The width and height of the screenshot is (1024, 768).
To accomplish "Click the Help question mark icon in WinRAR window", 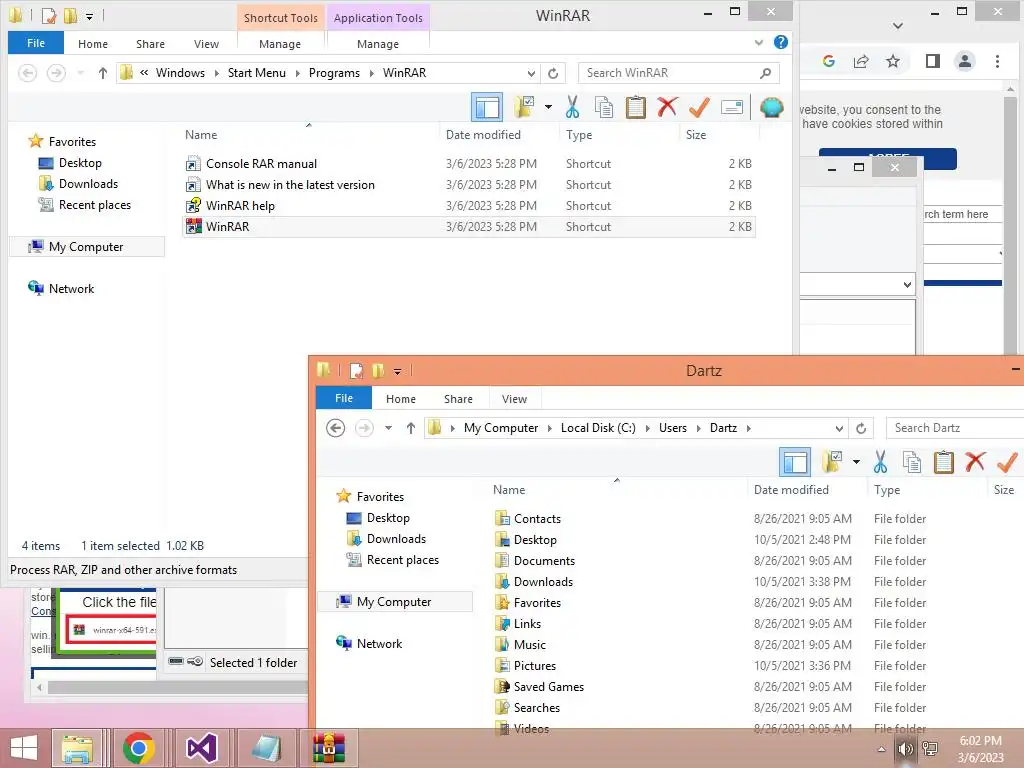I will (780, 42).
